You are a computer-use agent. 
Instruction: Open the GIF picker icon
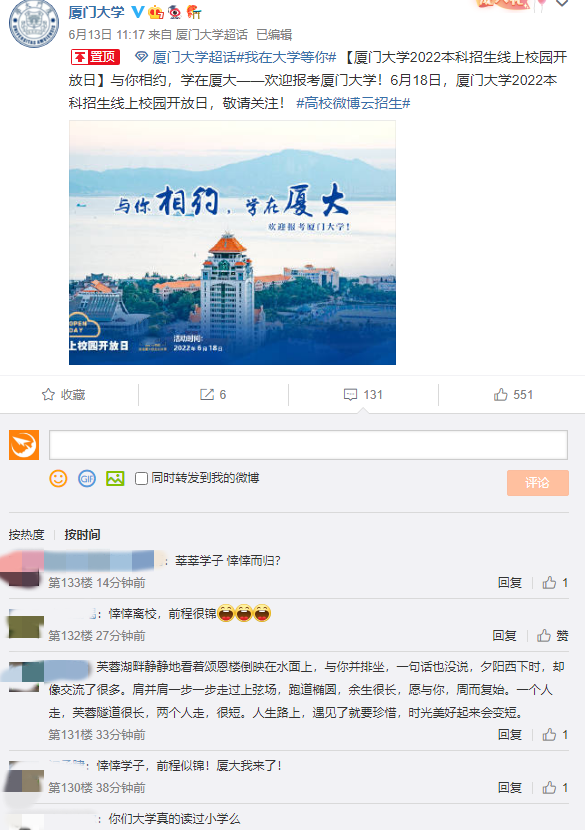pyautogui.click(x=87, y=479)
